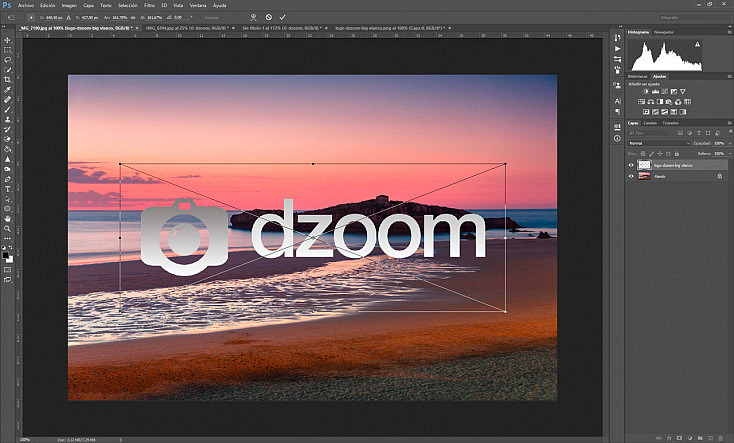This screenshot has height=443, width=734.
Task: Select the Crop tool
Action: click(x=7, y=80)
